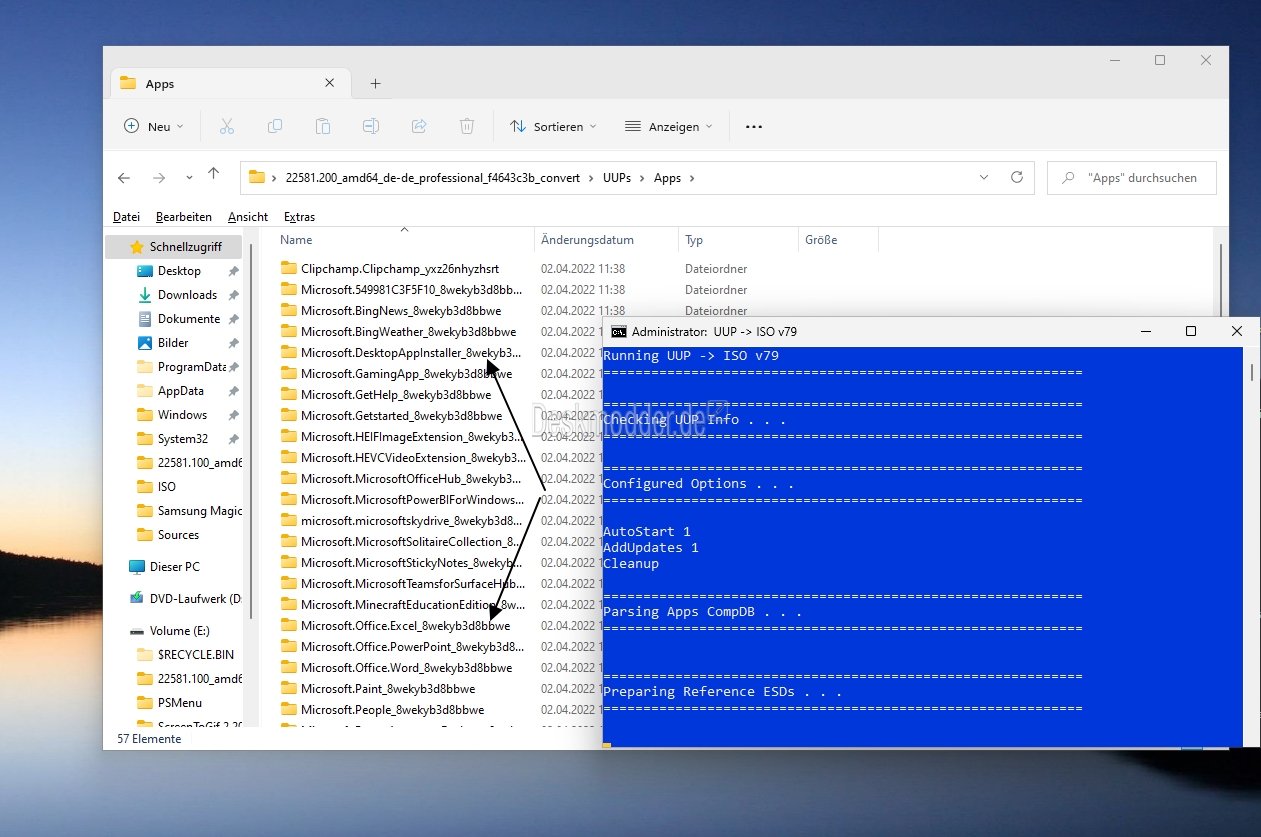
Task: Click the console window vertical scrollbar
Action: click(x=1252, y=545)
